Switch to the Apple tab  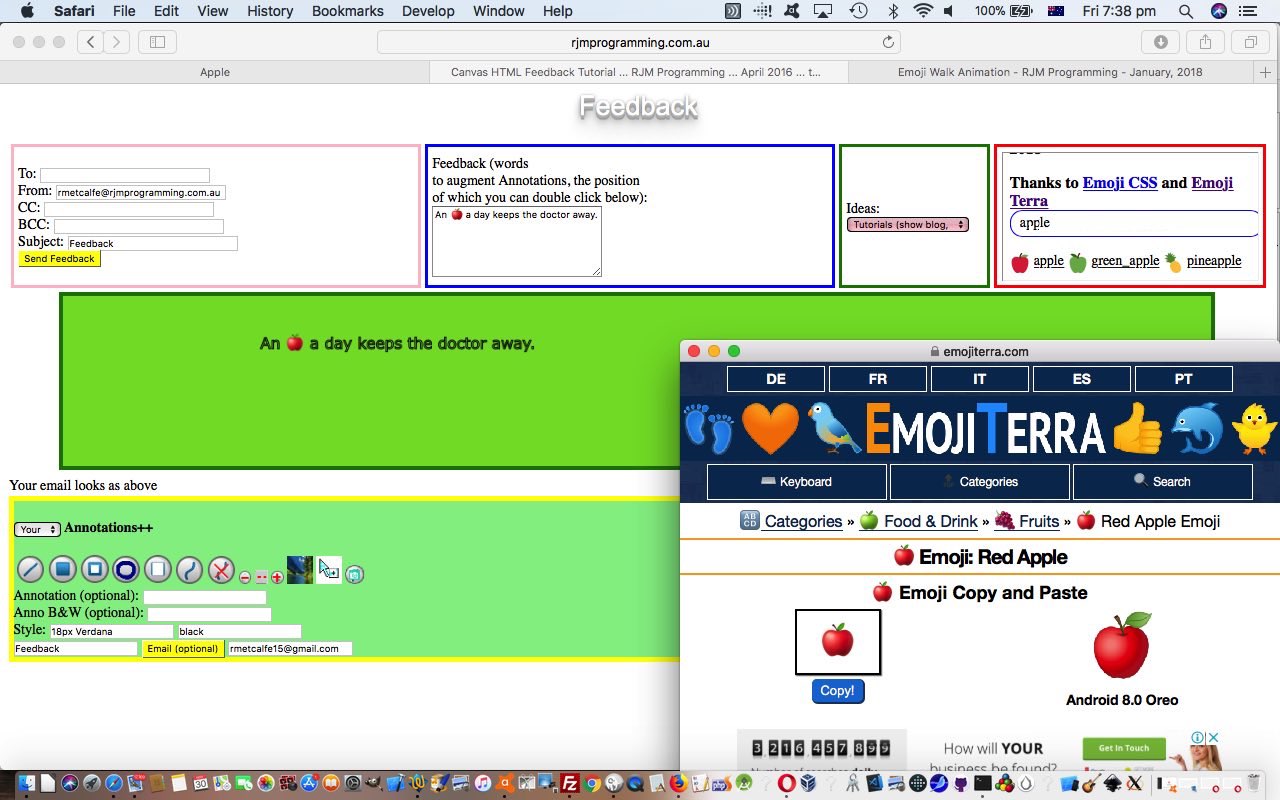tap(215, 72)
